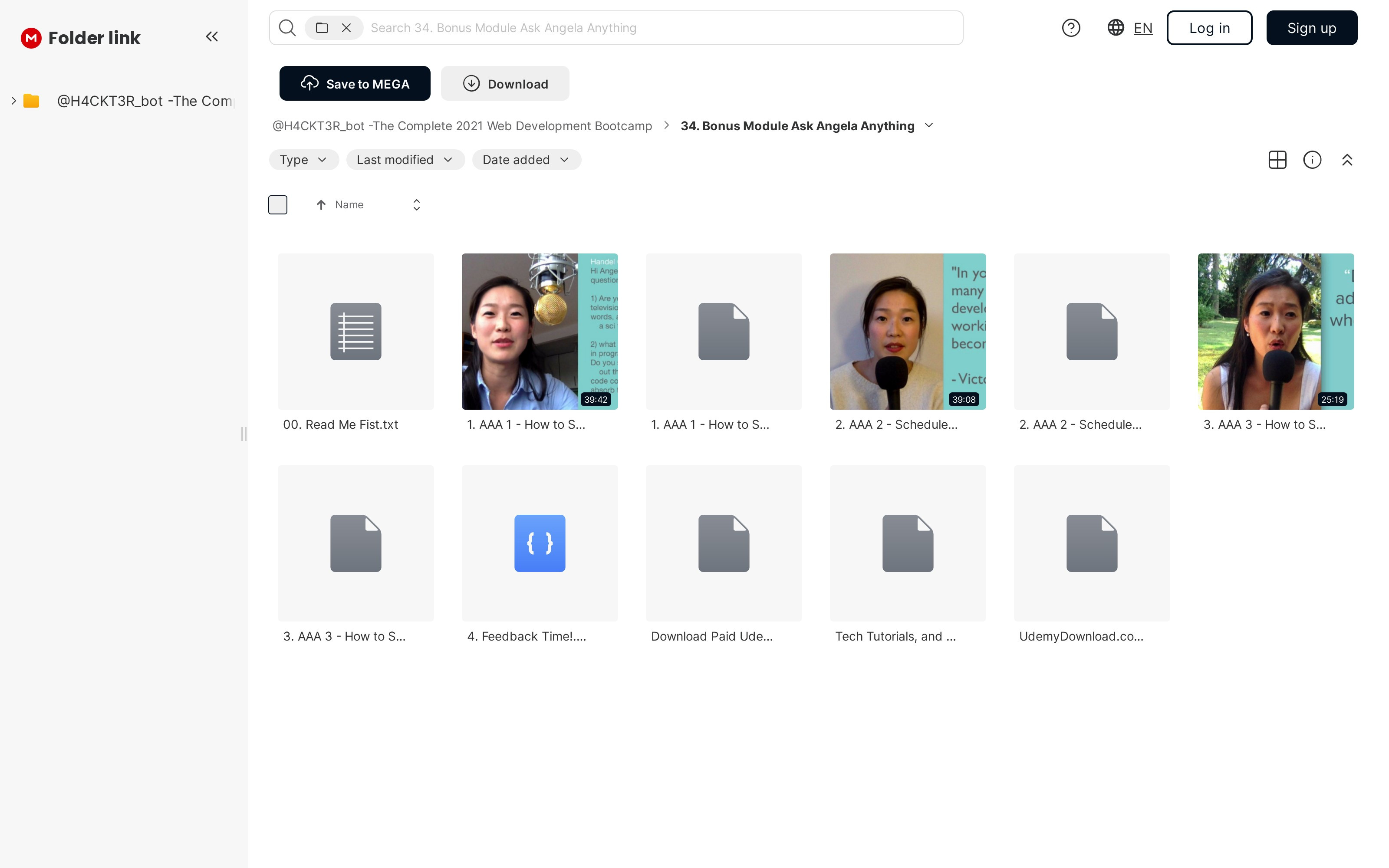Viewport: 1389px width, 868px height.
Task: Toggle the select all checkbox
Action: coord(278,205)
